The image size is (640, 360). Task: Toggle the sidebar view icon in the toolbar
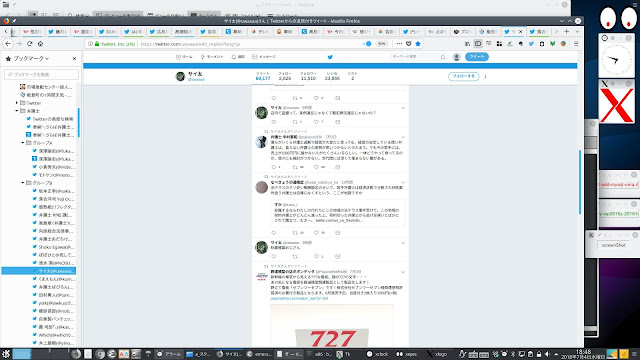coord(478,44)
